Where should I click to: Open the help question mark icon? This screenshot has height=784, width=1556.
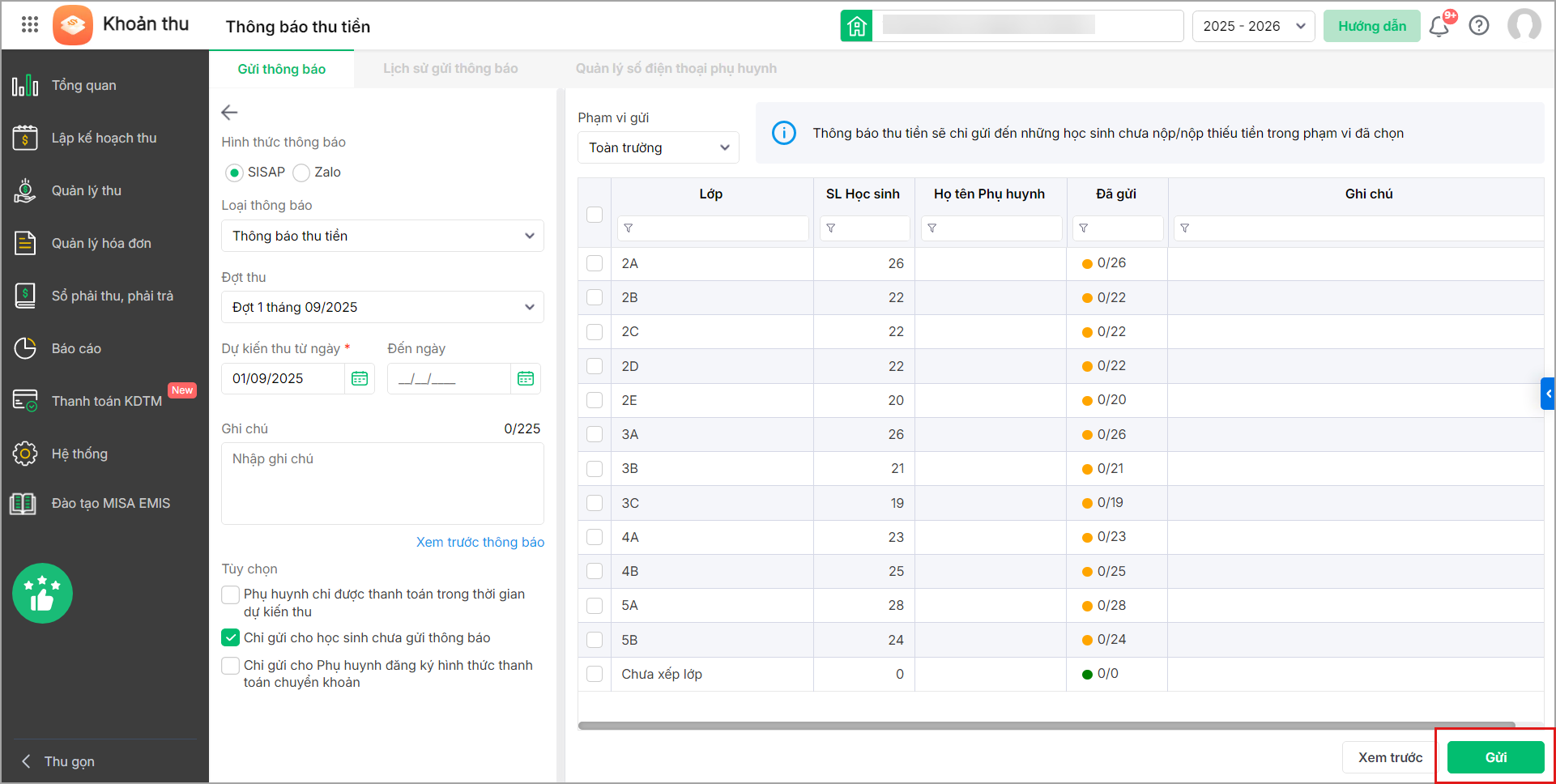[x=1479, y=26]
